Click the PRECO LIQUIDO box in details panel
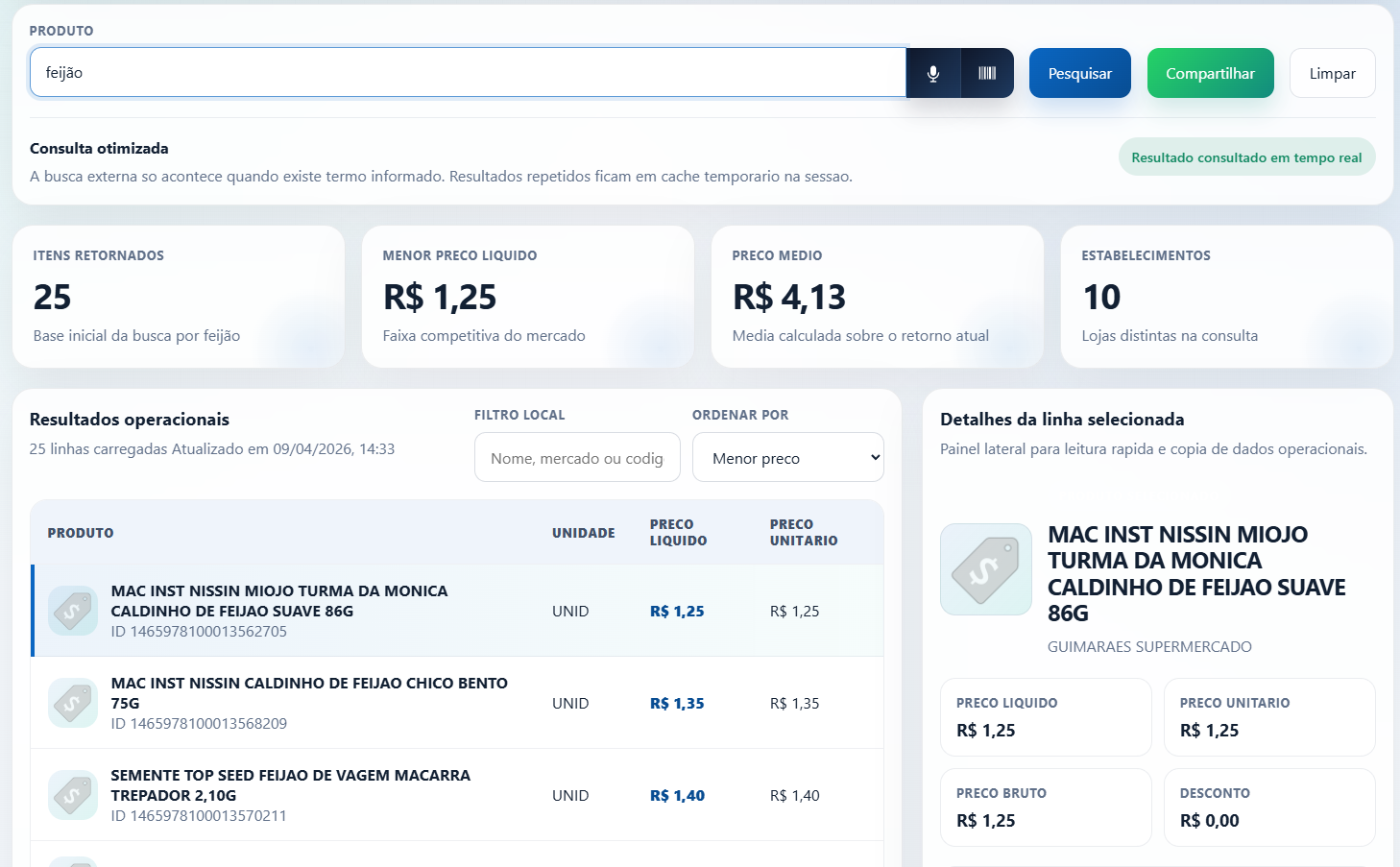The width and height of the screenshot is (1400, 867). pyautogui.click(x=1046, y=717)
